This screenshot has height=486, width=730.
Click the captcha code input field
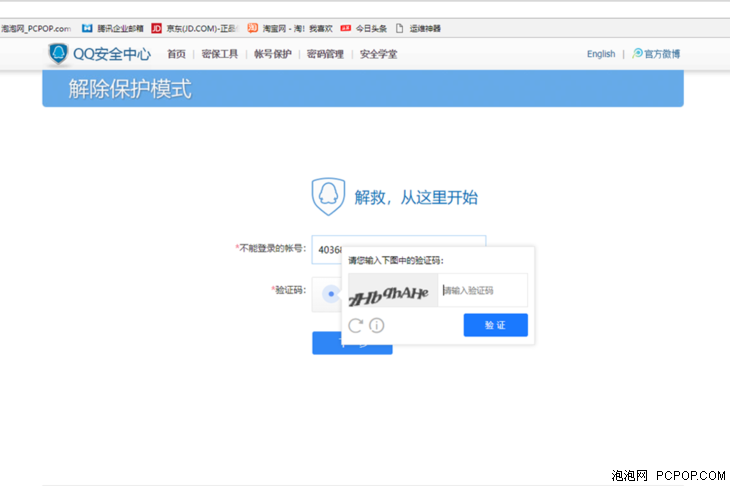click(483, 290)
